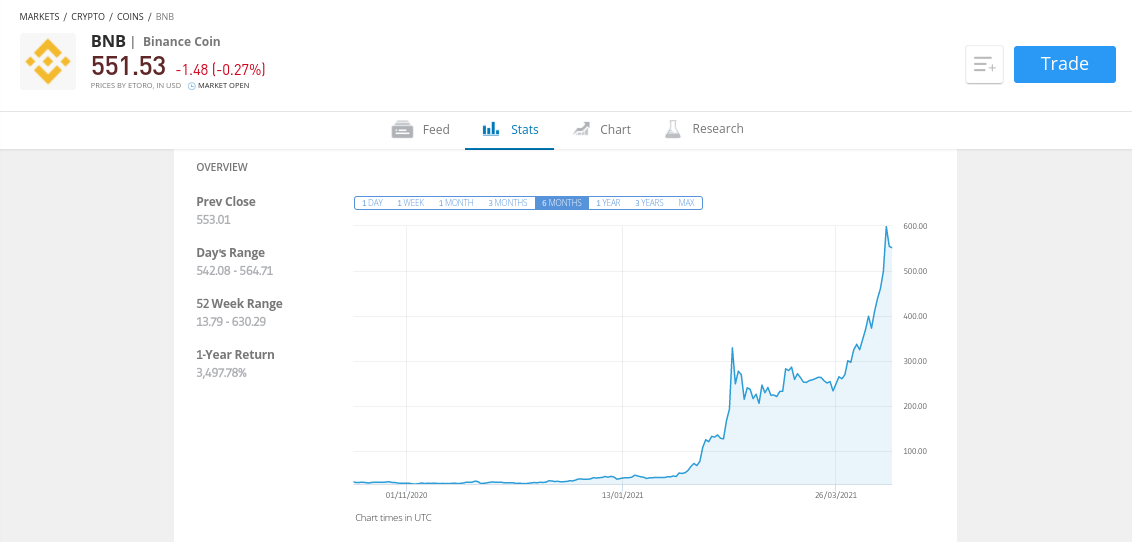Select the 3 YEARS chart range
Viewport: 1132px width, 542px height.
click(649, 203)
